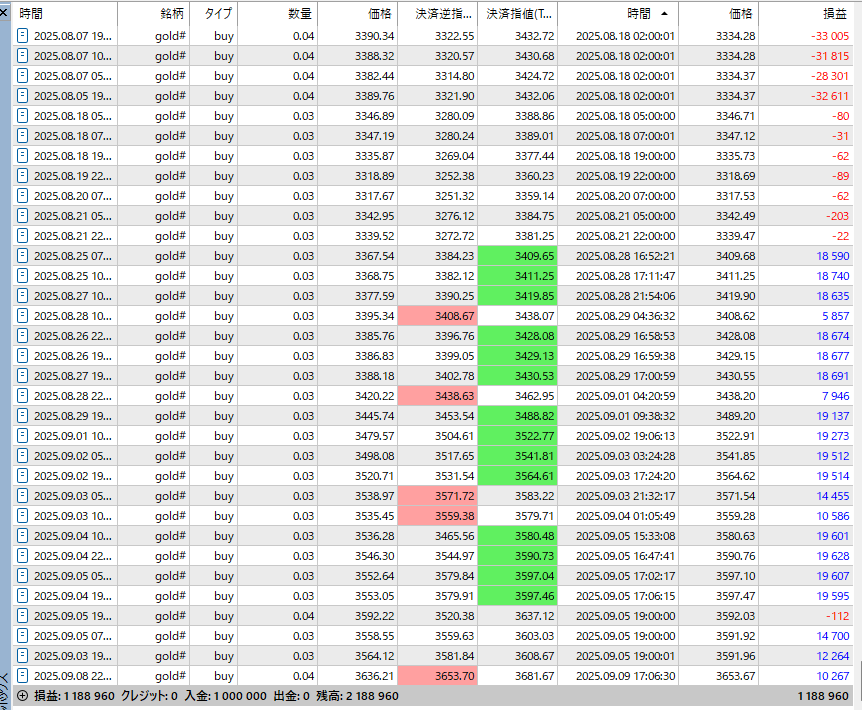Click the 損益: 1 188 960 summary text

pos(74,696)
